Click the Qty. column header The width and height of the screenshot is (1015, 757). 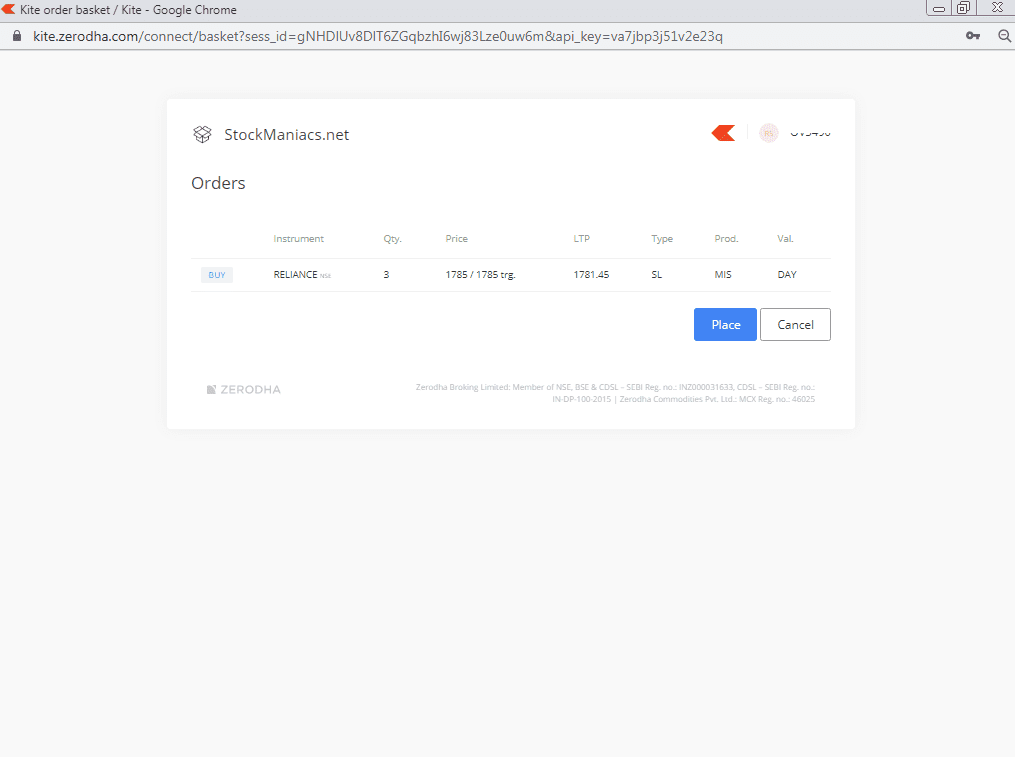(392, 239)
